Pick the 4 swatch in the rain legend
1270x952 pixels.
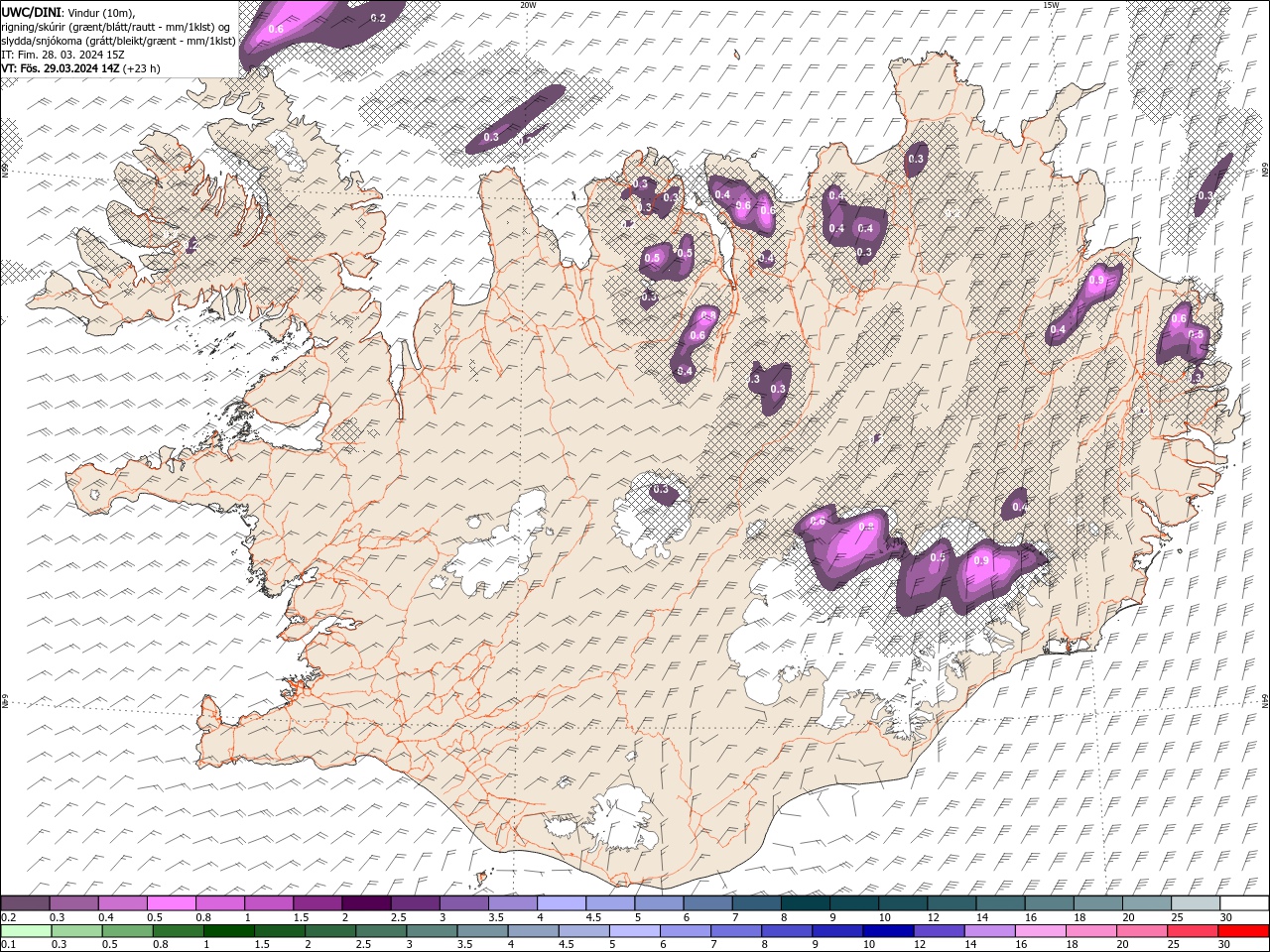point(533,931)
